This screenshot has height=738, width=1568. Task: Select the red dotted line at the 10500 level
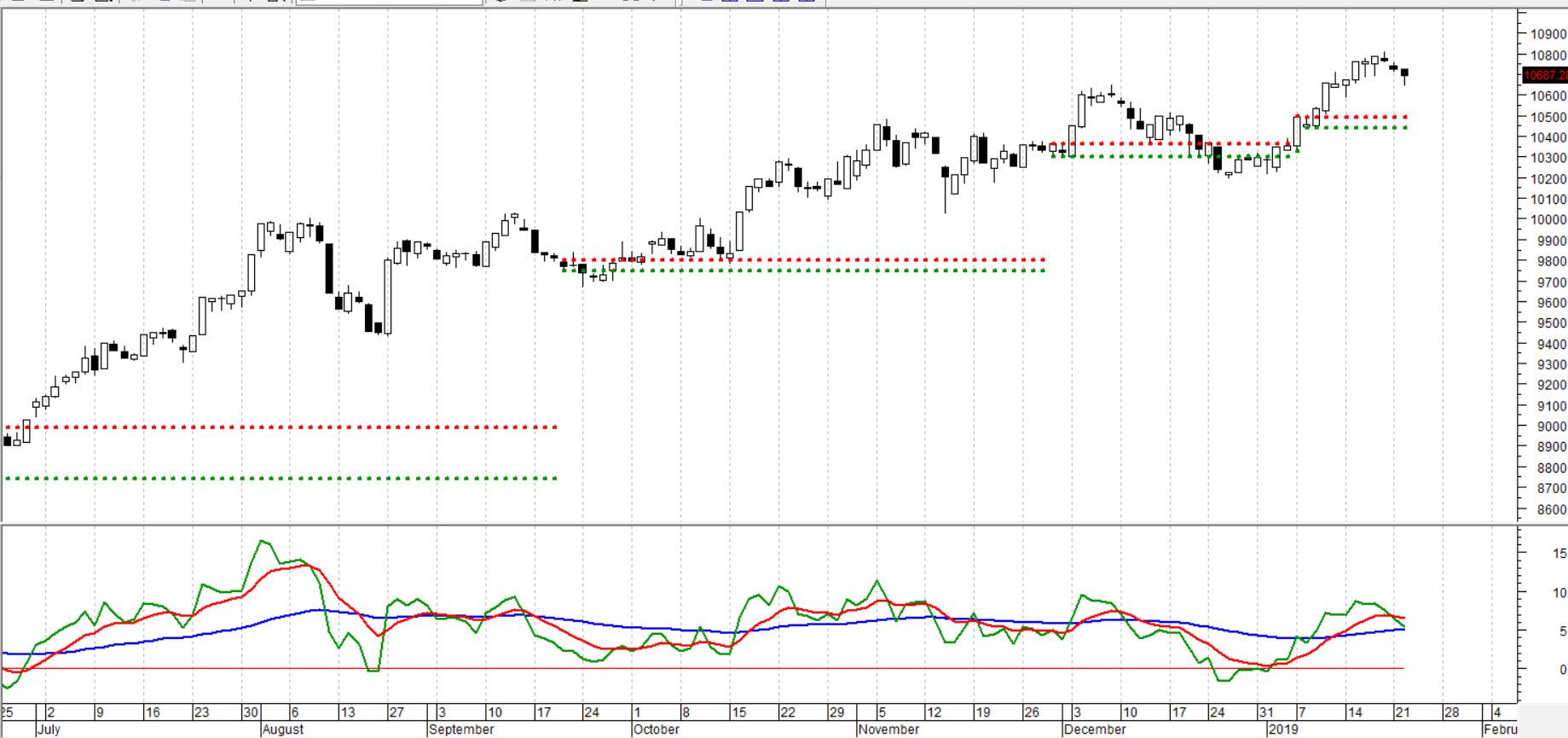[1351, 117]
